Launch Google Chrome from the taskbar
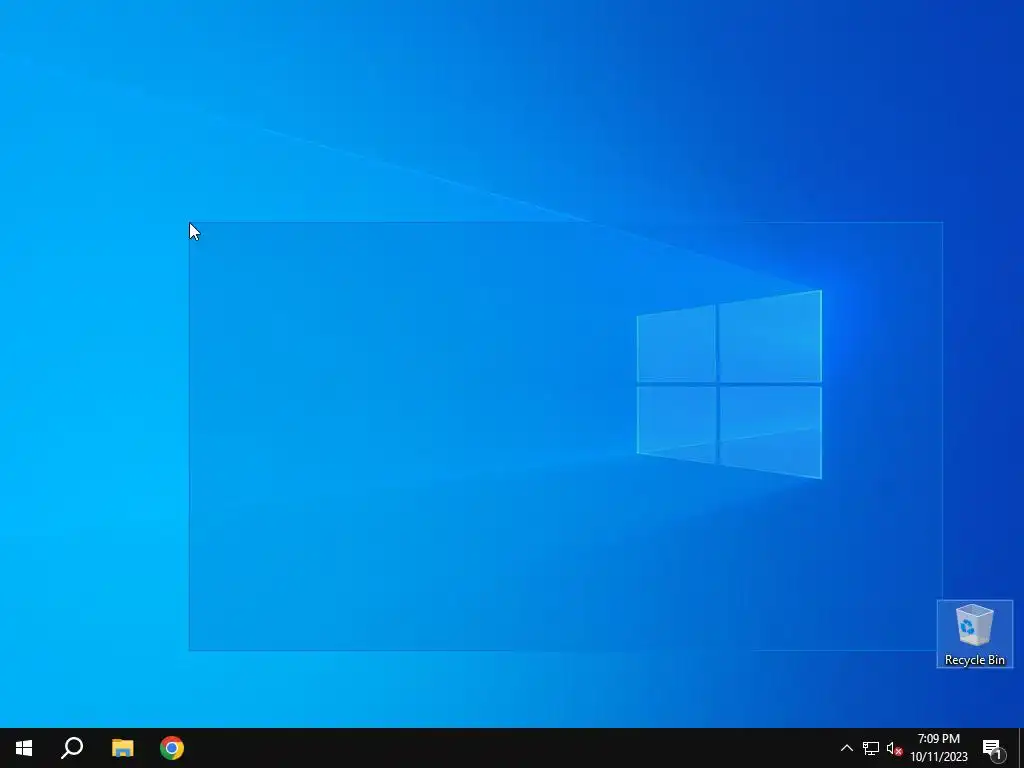 [172, 748]
